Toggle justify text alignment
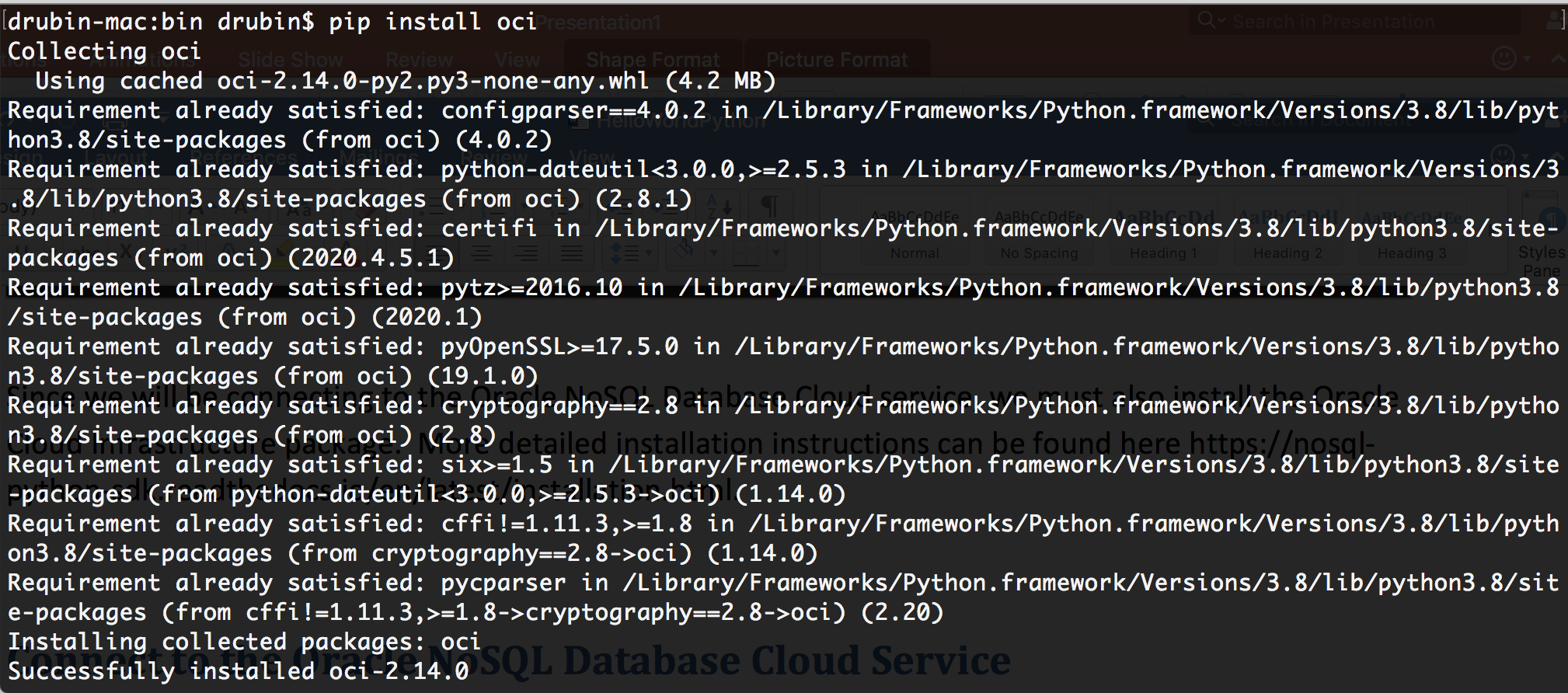Image resolution: width=1568 pixels, height=693 pixels. [x=572, y=253]
